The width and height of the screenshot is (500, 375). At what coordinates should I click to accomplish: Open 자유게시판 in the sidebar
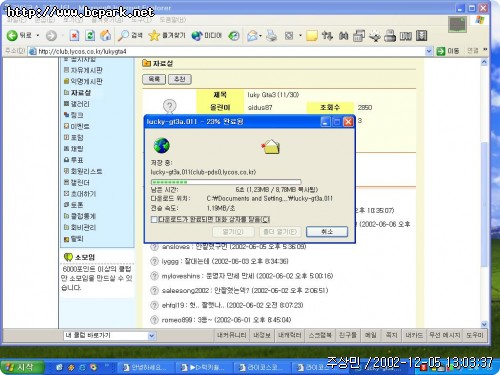[x=86, y=70]
